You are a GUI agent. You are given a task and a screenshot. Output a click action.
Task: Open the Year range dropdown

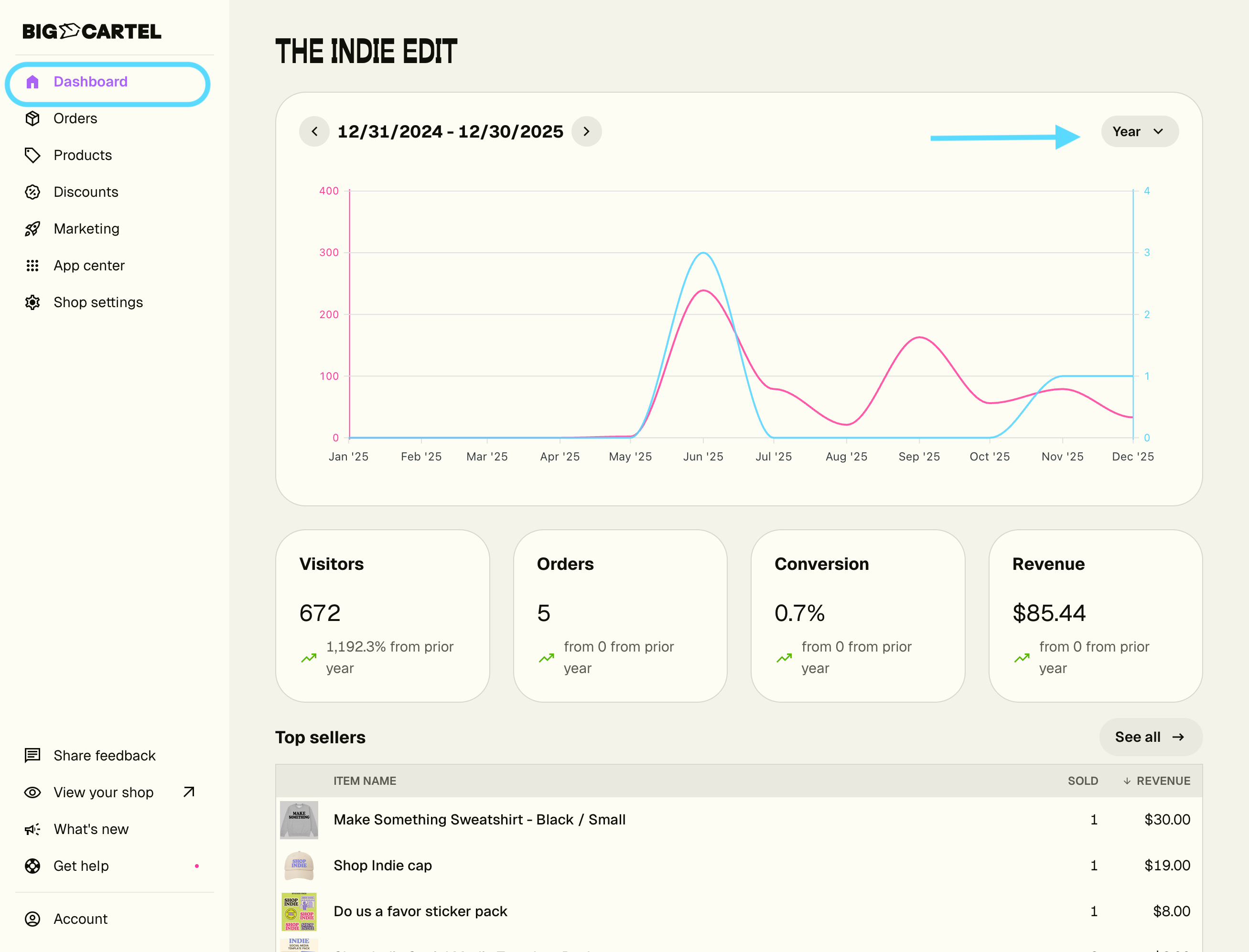point(1139,131)
